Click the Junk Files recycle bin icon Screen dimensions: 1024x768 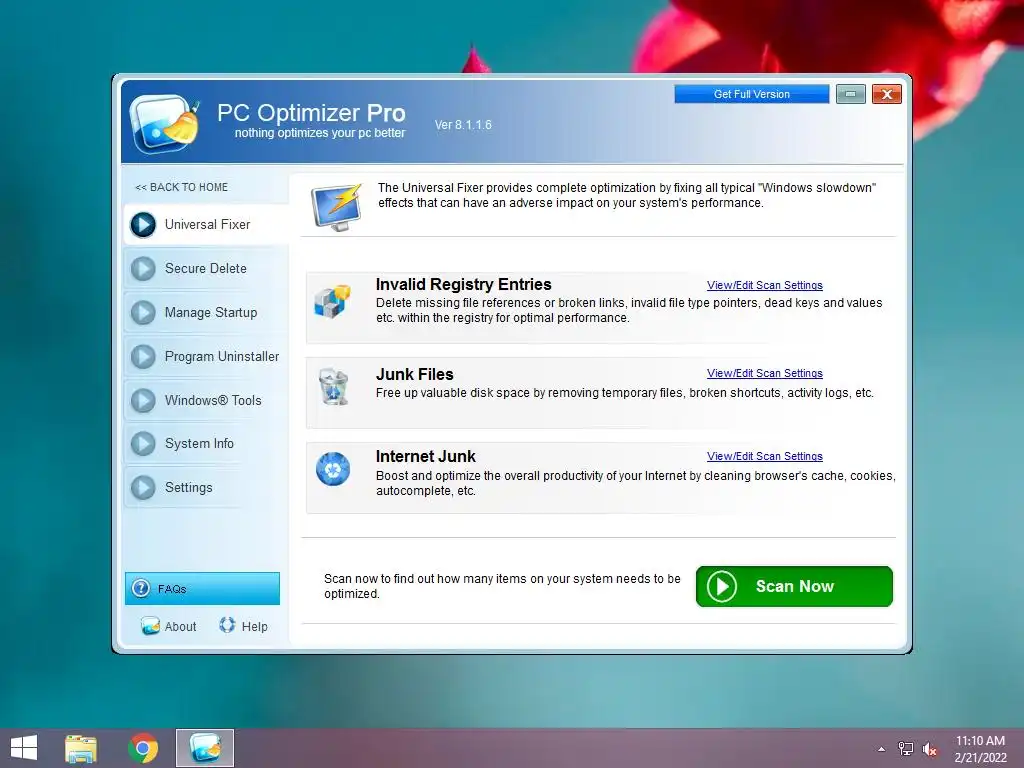(333, 387)
